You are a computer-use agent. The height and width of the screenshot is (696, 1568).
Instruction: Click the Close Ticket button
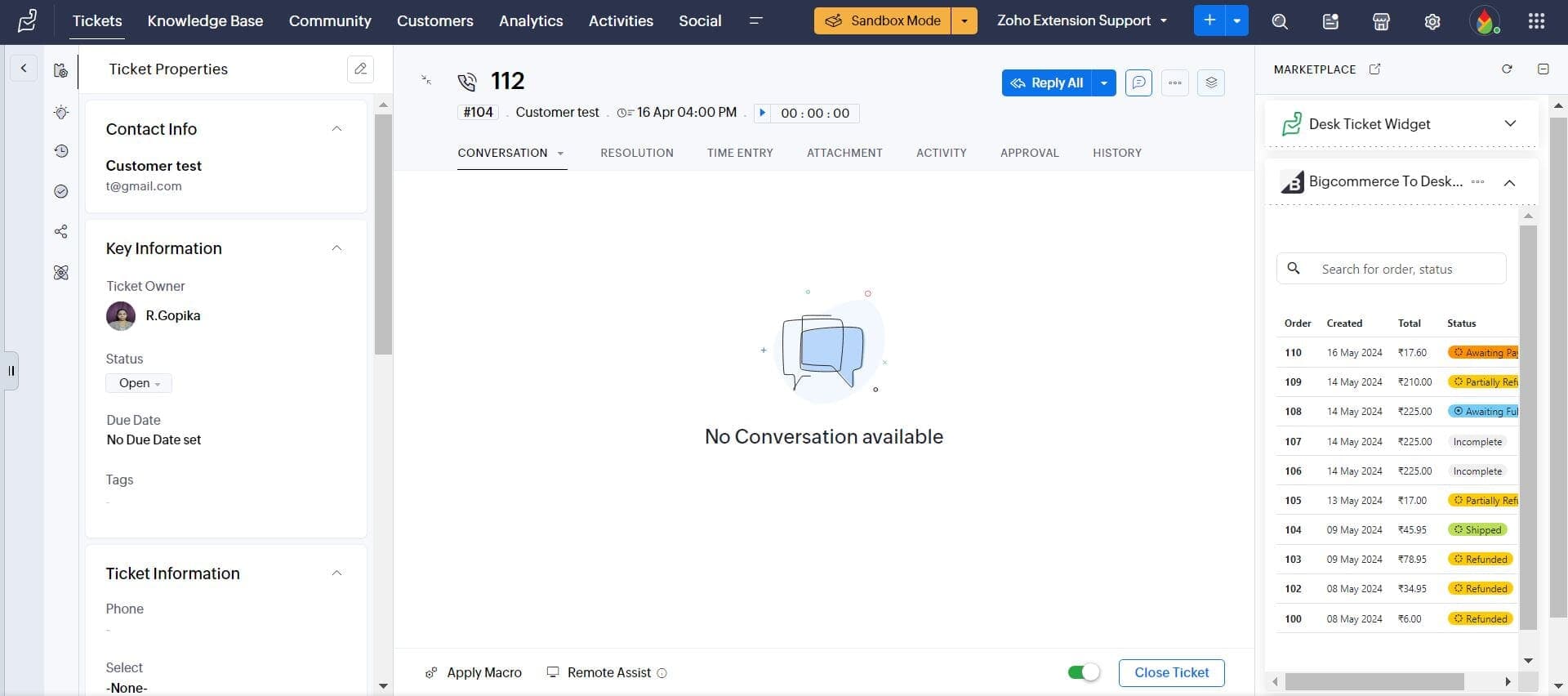[1171, 672]
